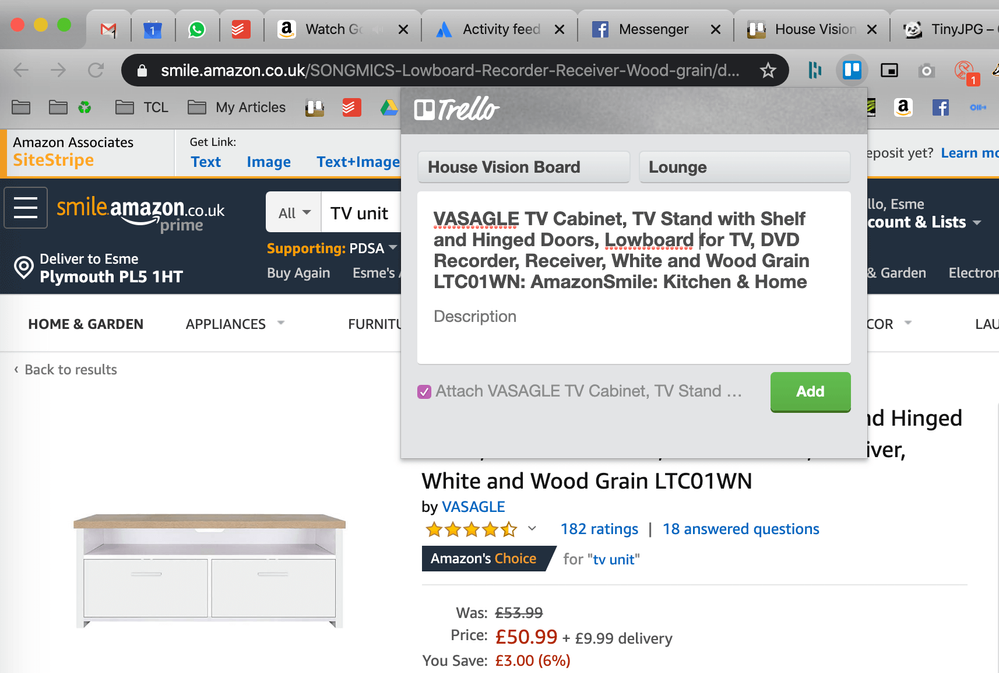The image size is (999, 673).
Task: Expand Supporting: PDSA charity dropdown
Action: coord(331,248)
